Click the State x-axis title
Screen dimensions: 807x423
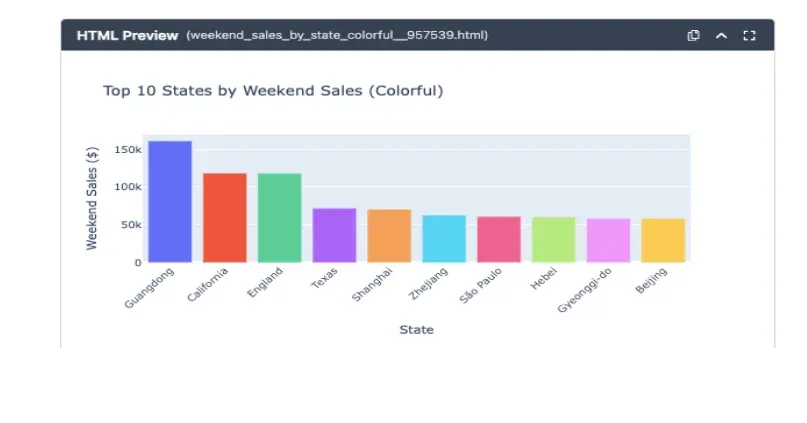(x=416, y=329)
